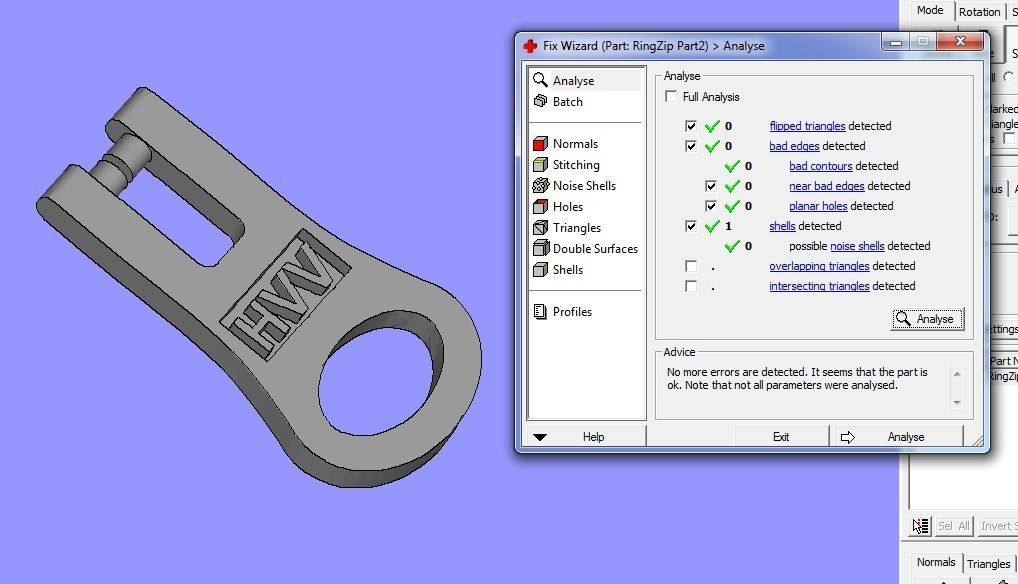Select the Shells cube icon

[x=540, y=269]
